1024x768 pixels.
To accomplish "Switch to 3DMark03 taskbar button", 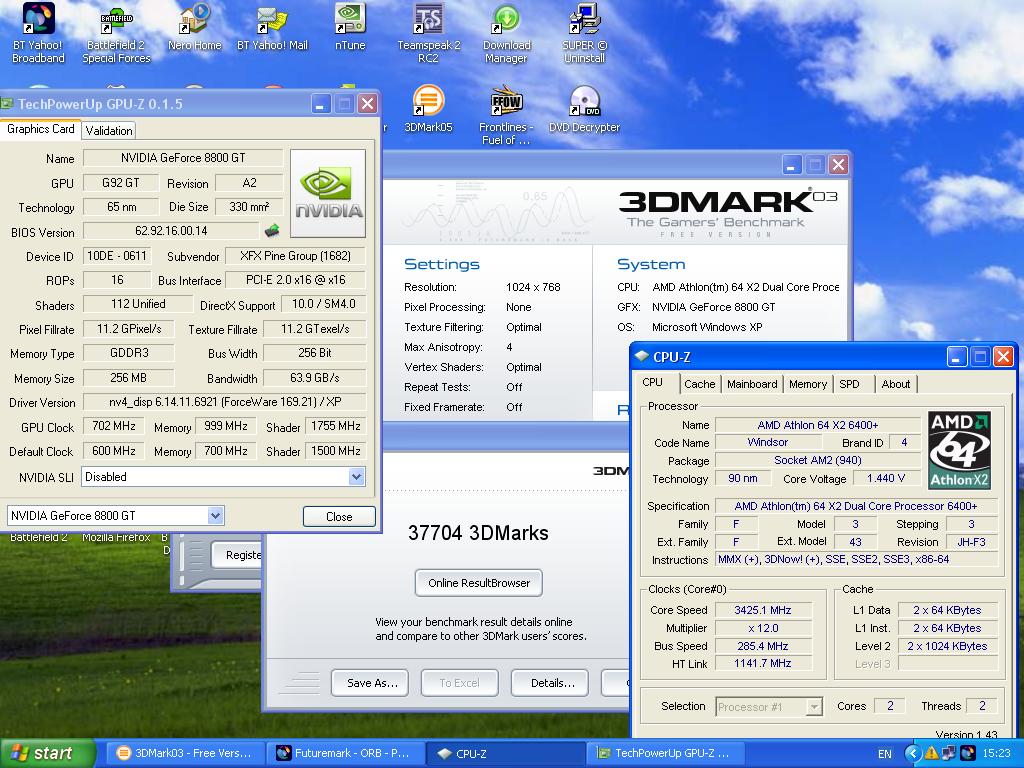I will pyautogui.click(x=184, y=753).
